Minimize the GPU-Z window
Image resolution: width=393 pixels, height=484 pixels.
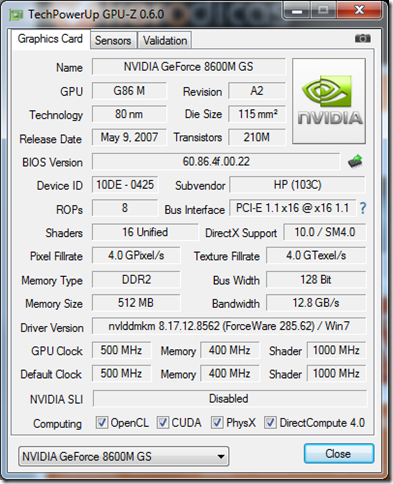click(297, 11)
